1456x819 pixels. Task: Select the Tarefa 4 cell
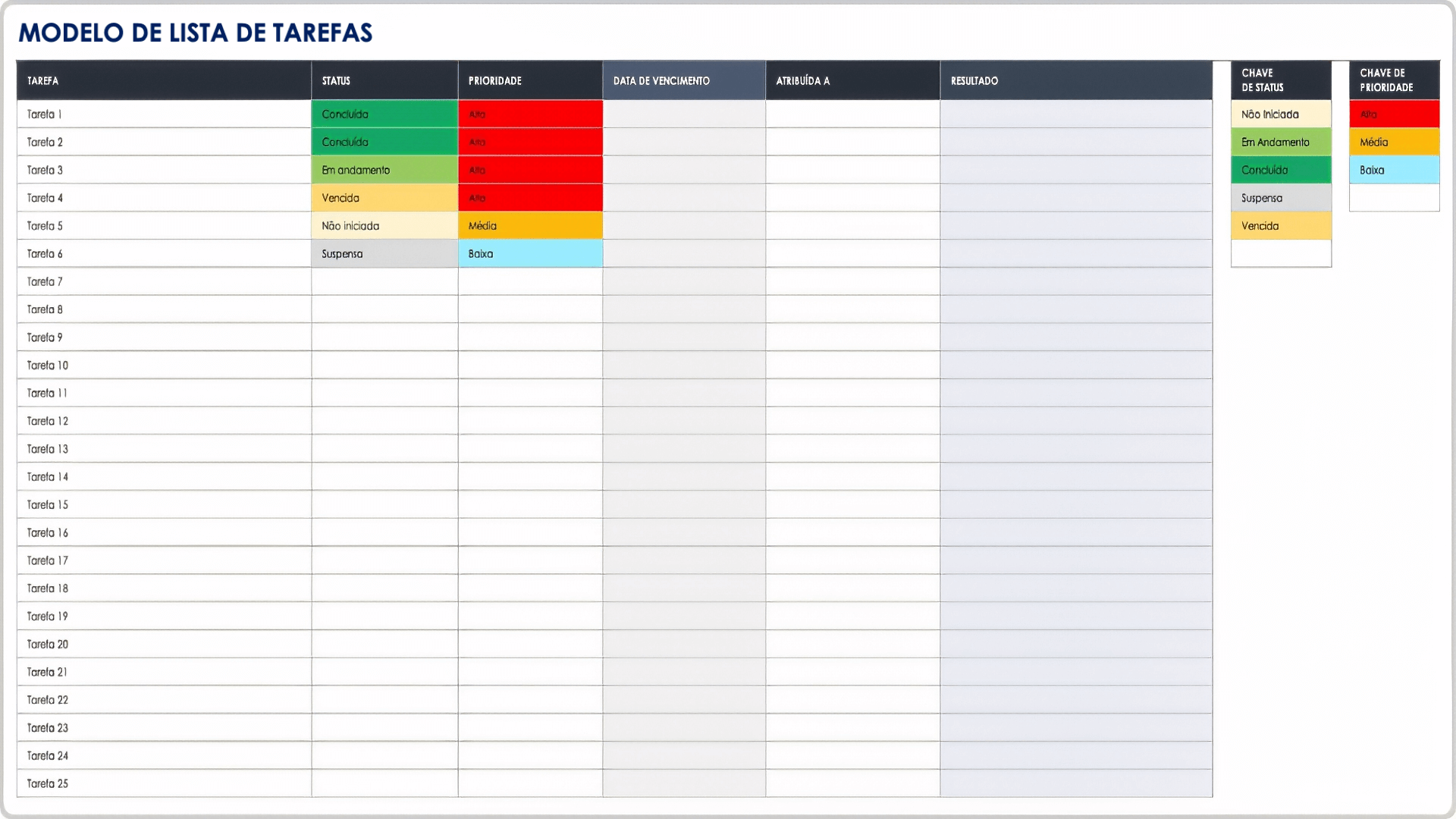pyautogui.click(x=164, y=198)
